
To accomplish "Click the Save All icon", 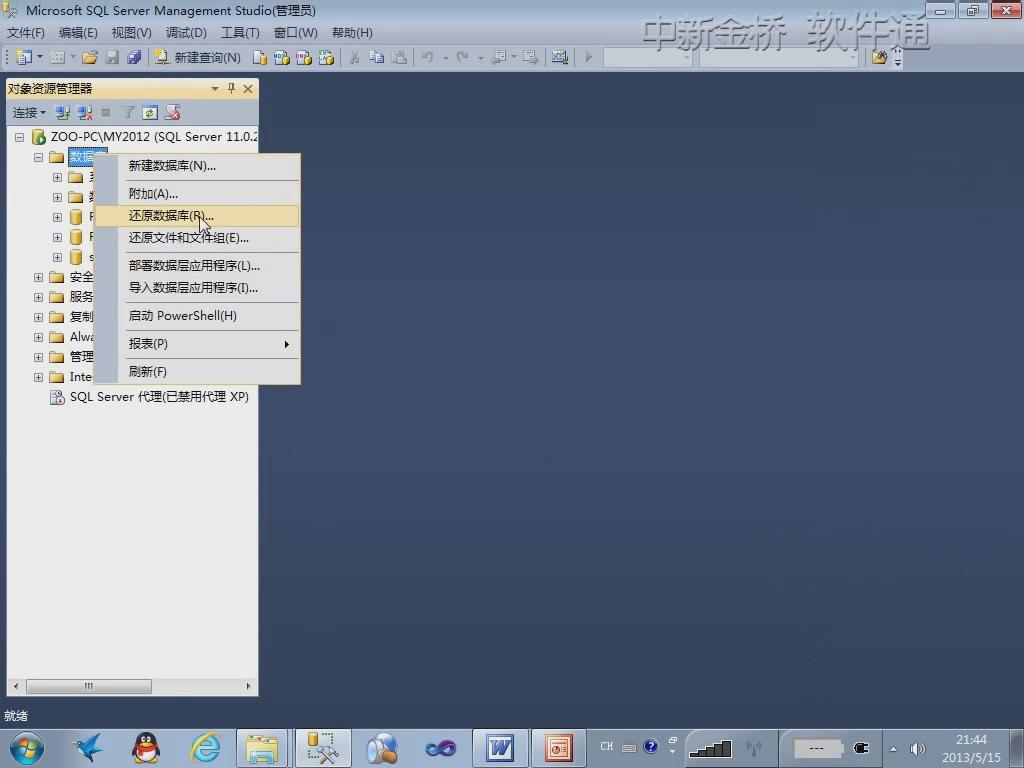I will point(135,57).
